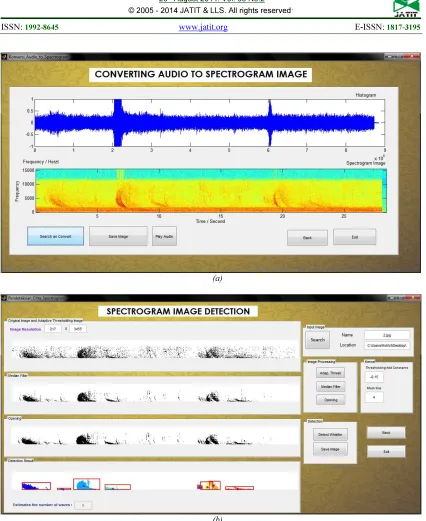Screen dimensions: 426x521
Task: Click the 'Location' label in Input Image panel
Action: pos(348,345)
